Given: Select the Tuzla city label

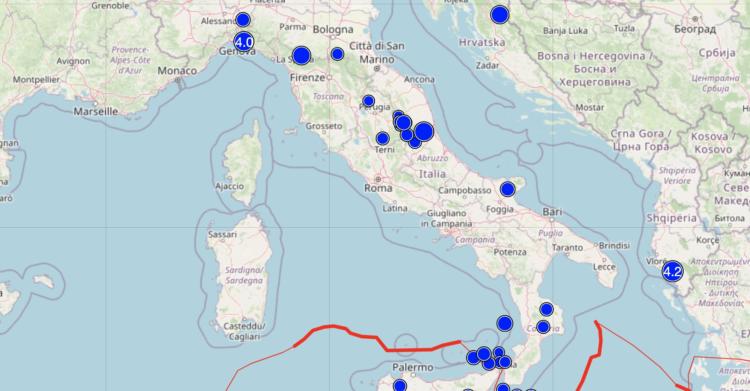Looking at the screenshot, I should pos(624,28).
